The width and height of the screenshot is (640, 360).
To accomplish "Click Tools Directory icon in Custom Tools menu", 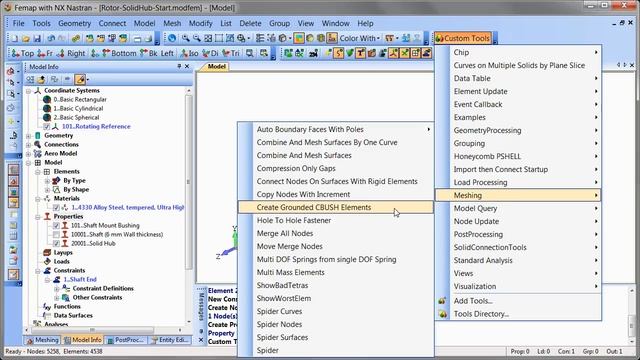I will tap(442, 314).
